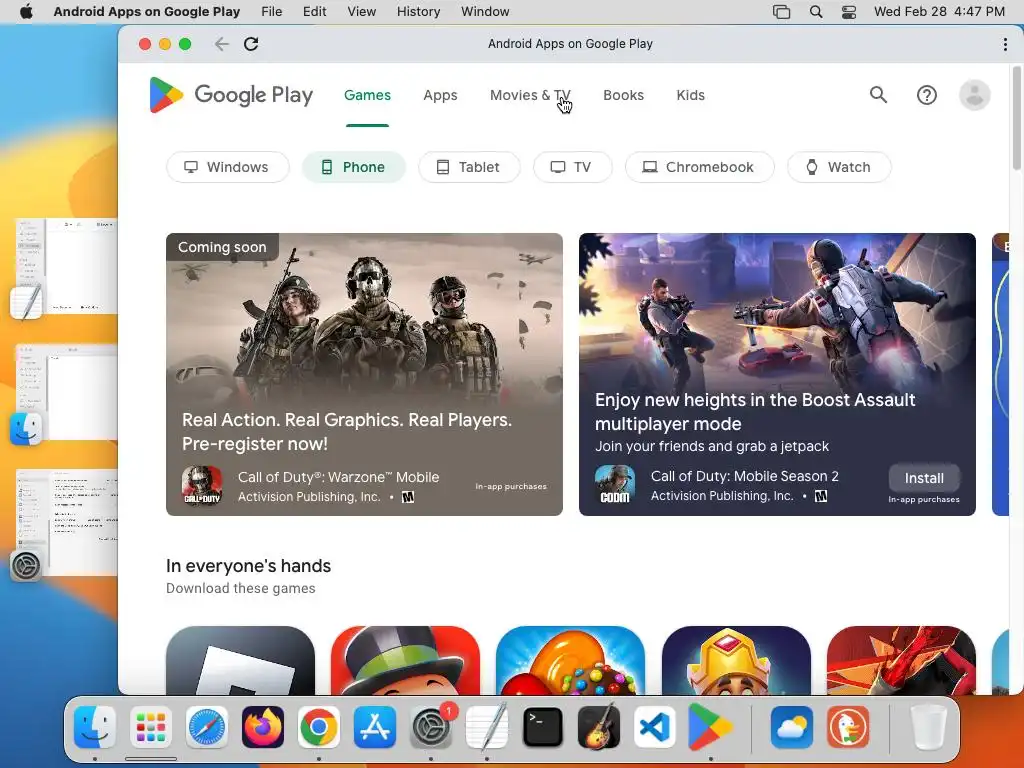Launch Visual Studio Code from the Dock

tap(655, 727)
